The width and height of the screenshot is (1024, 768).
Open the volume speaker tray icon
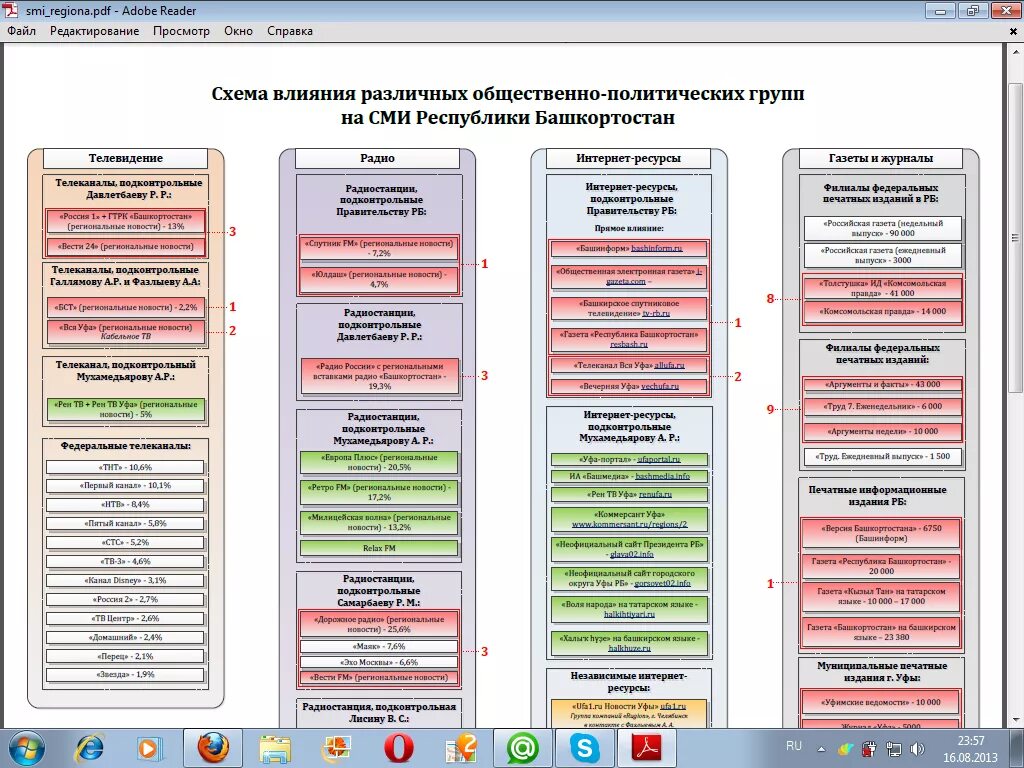(917, 749)
